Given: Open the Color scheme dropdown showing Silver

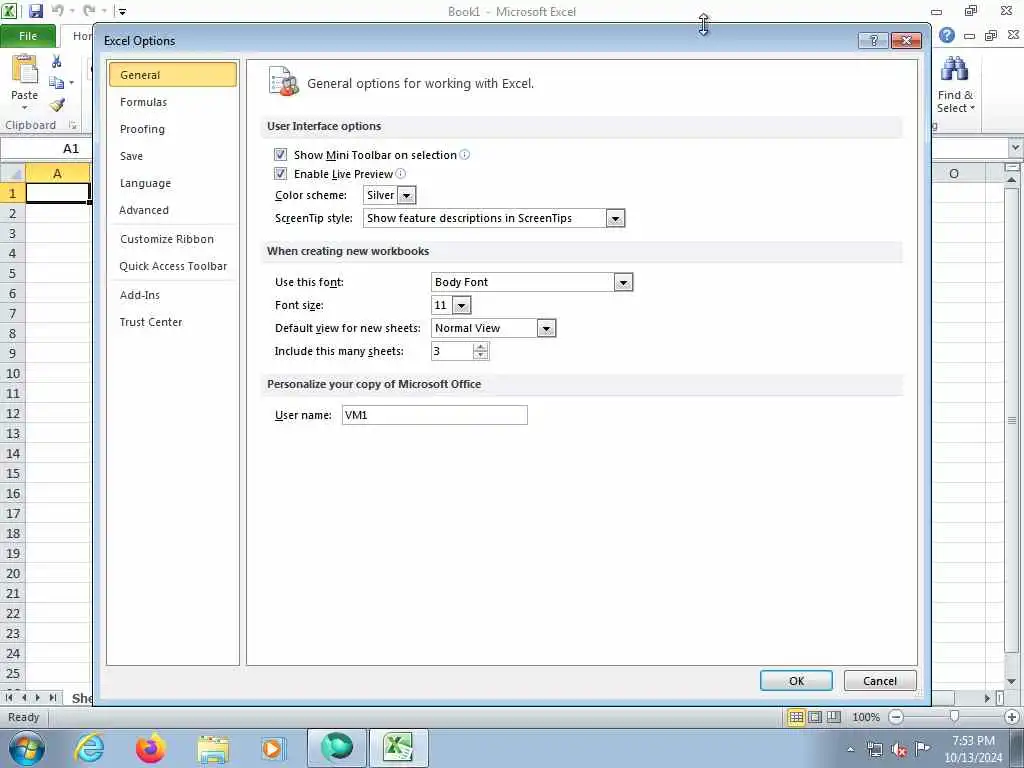Looking at the screenshot, I should [x=406, y=195].
